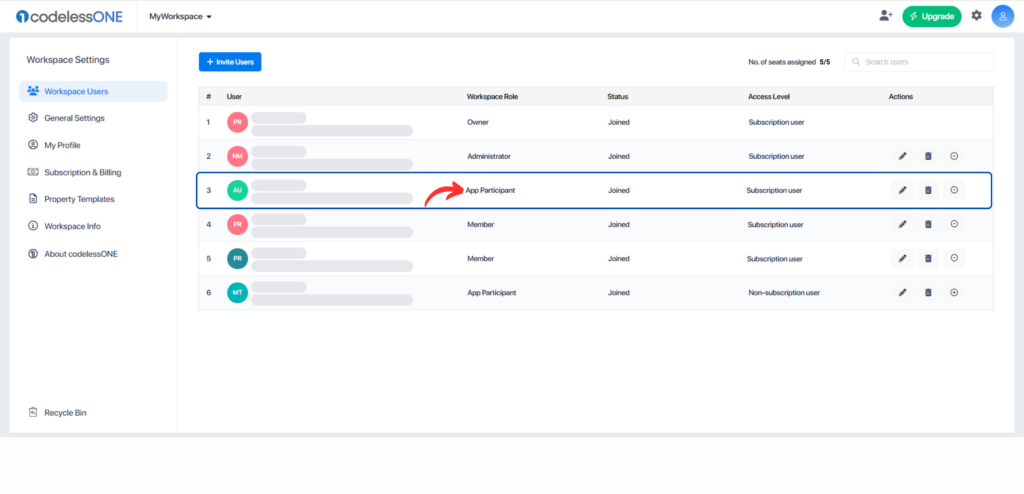Viewport: 1024px width, 494px height.
Task: Click the Workspace Settings heading
Action: pos(68,59)
